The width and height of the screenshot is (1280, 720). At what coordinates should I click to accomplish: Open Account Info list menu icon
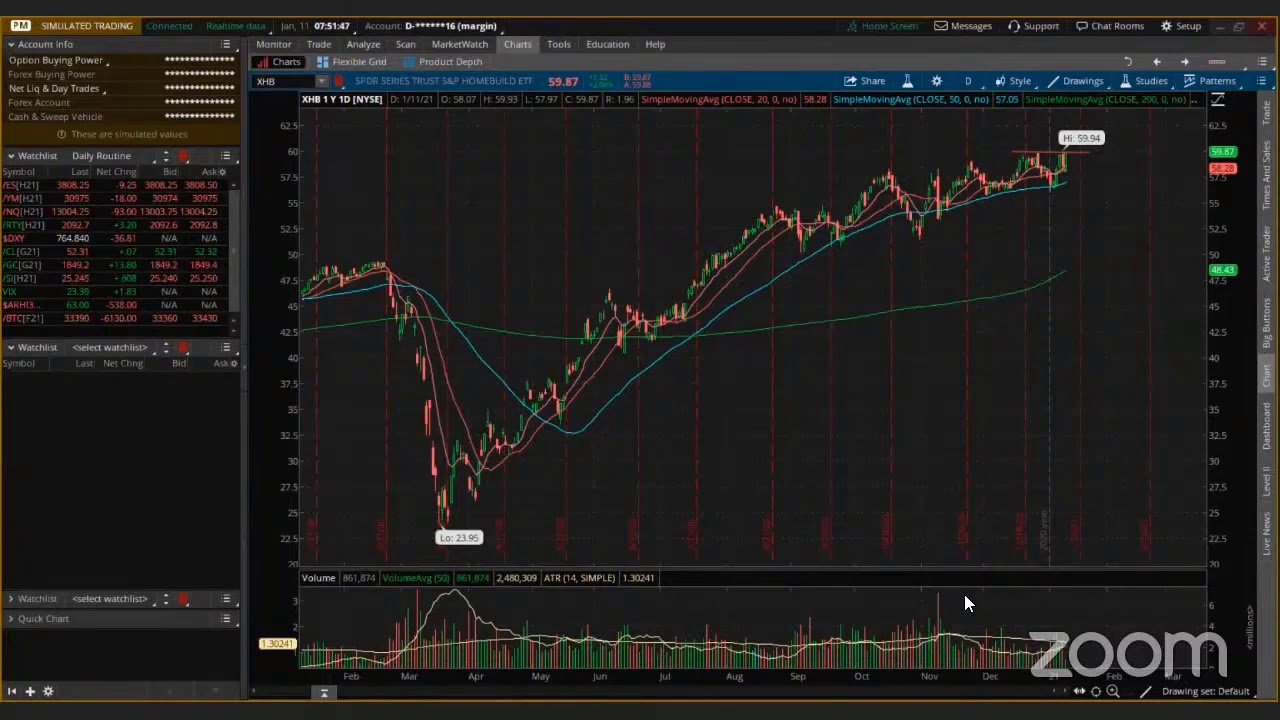click(x=226, y=44)
